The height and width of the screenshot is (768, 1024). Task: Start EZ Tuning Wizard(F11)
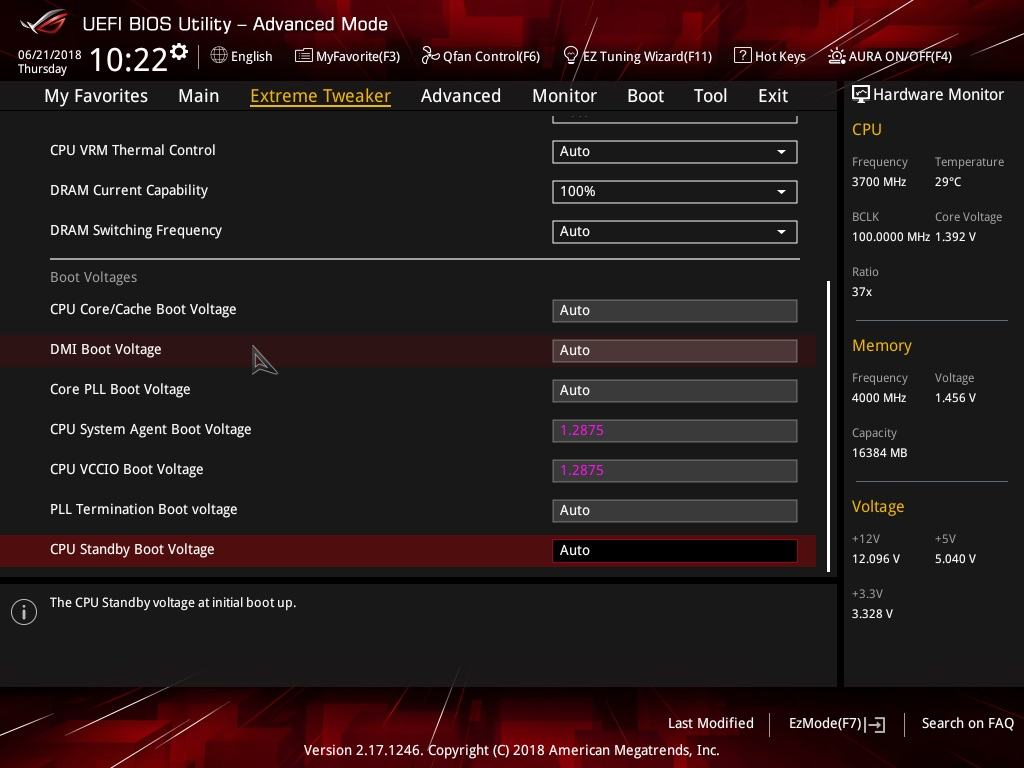[647, 56]
